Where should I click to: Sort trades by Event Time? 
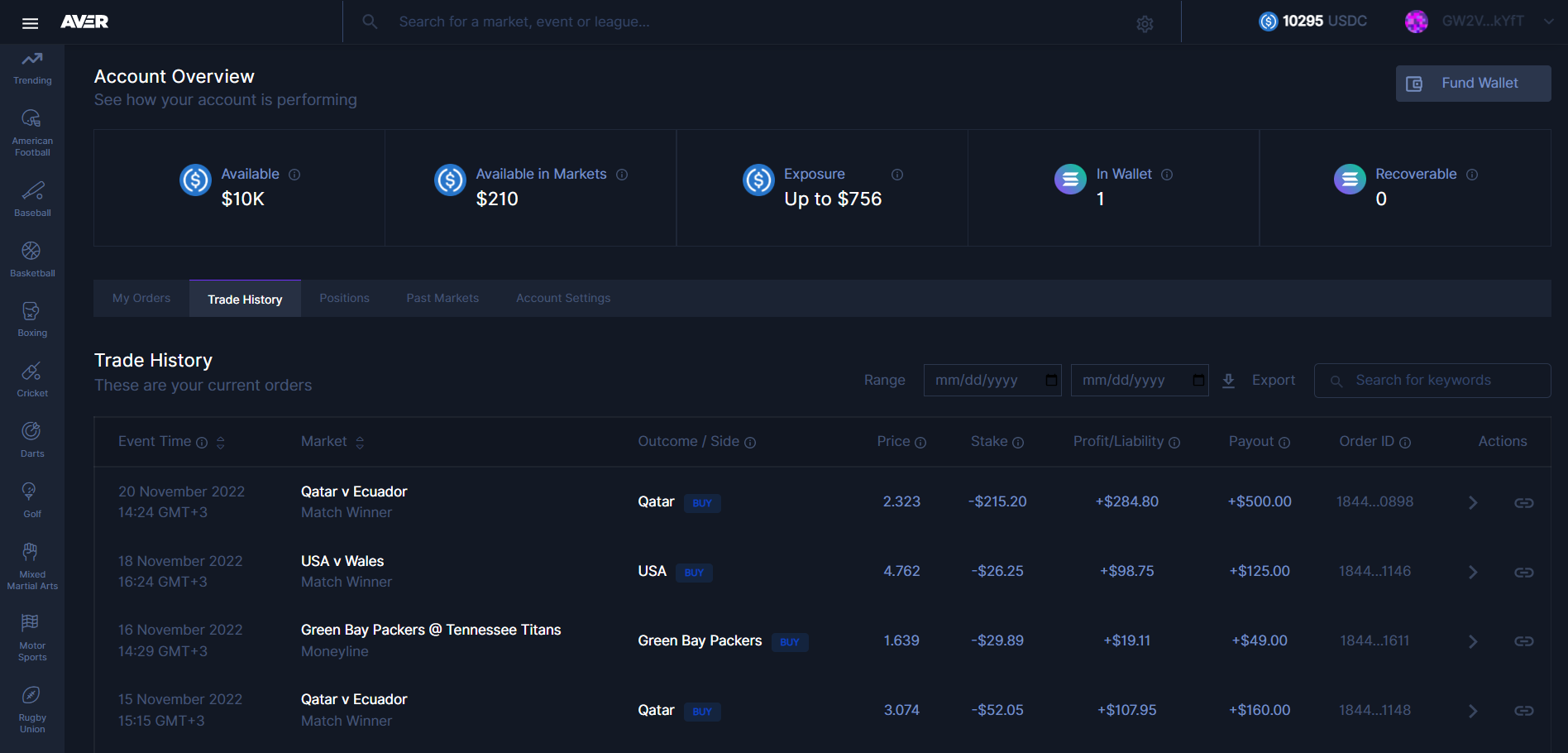pos(221,443)
